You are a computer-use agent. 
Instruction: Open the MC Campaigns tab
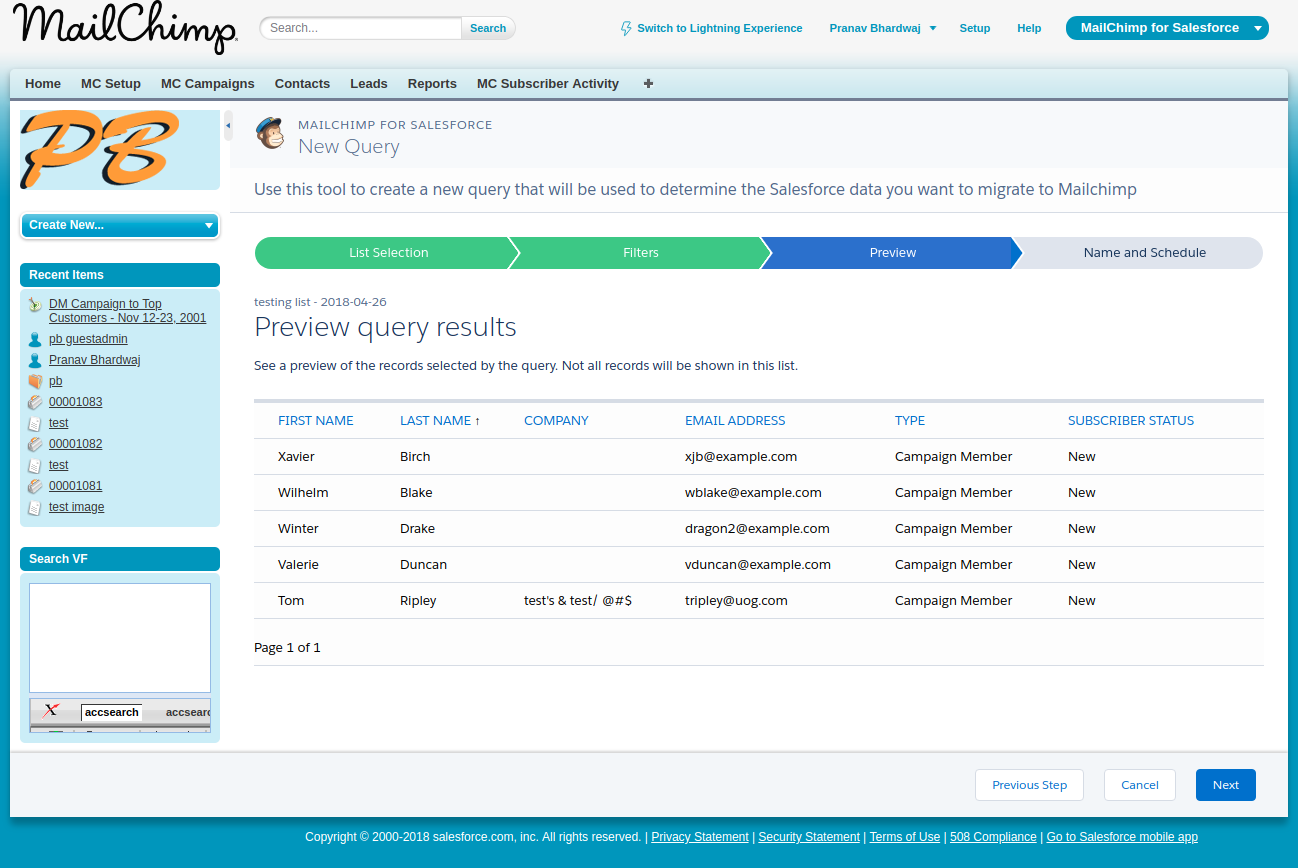click(207, 84)
